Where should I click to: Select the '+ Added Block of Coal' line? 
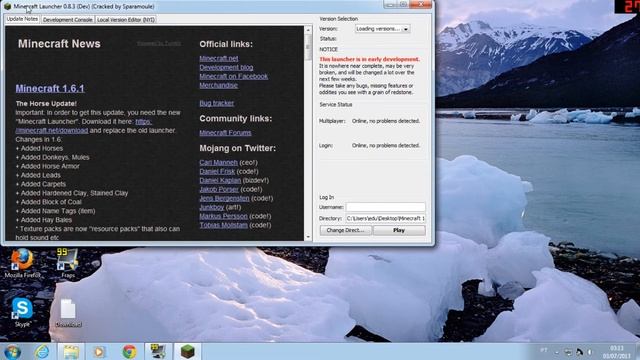(x=49, y=202)
